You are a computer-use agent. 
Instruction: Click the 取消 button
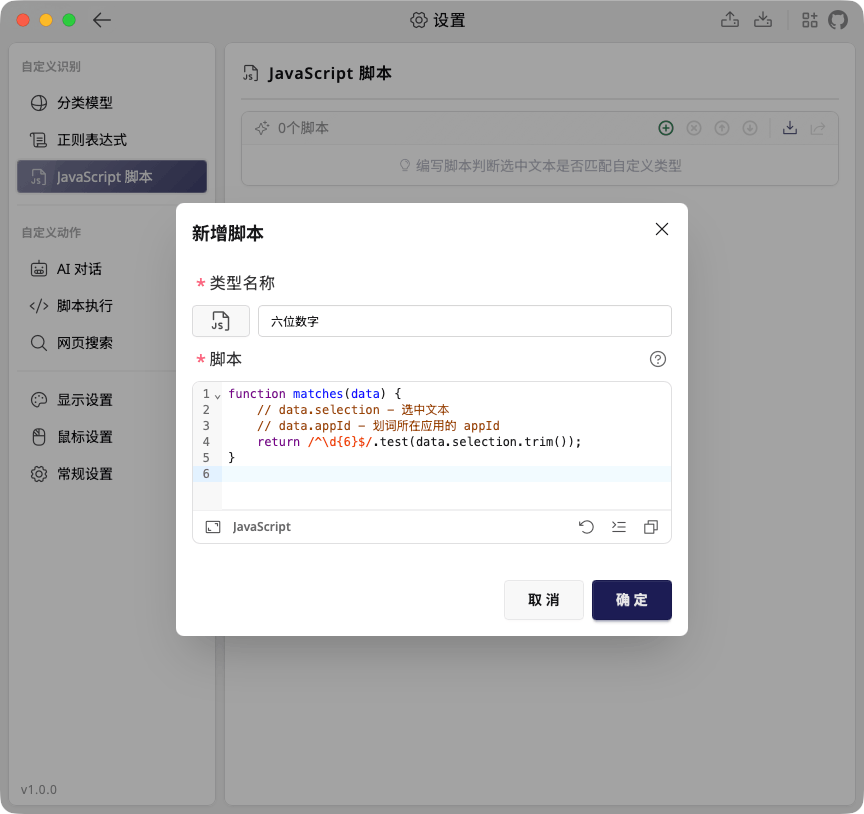pos(544,600)
